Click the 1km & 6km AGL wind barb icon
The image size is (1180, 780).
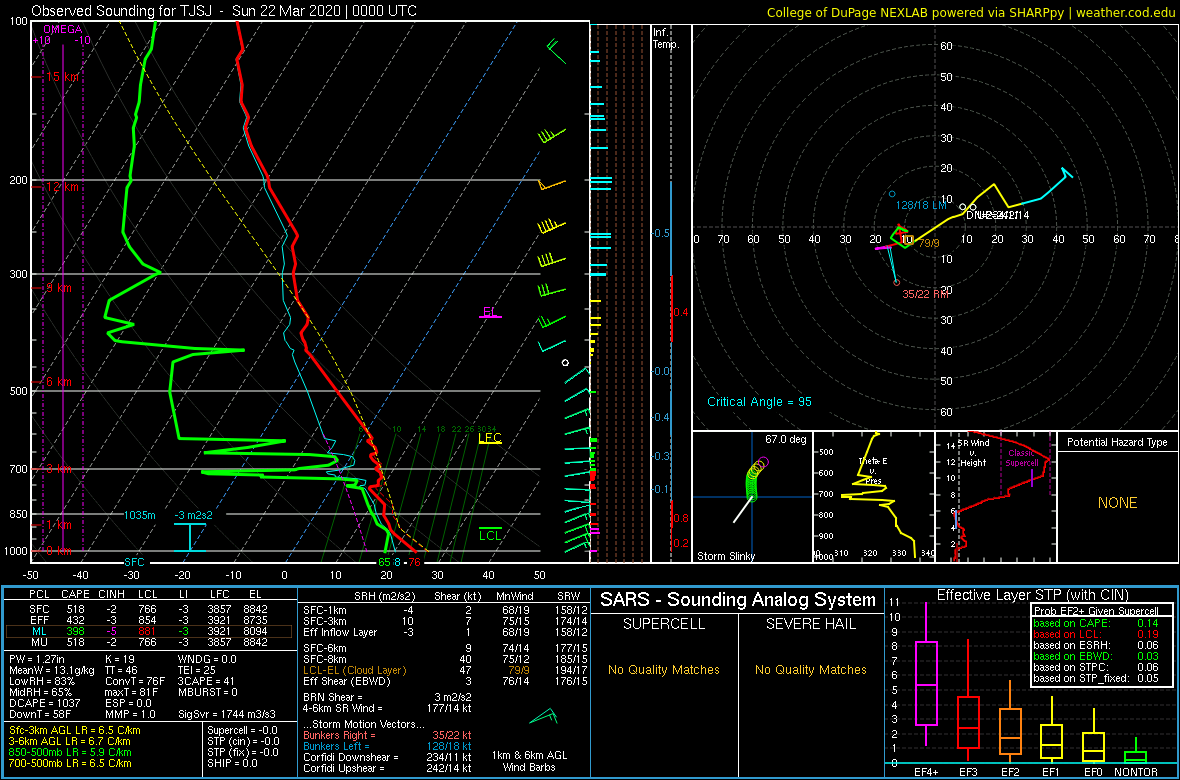pyautogui.click(x=542, y=718)
